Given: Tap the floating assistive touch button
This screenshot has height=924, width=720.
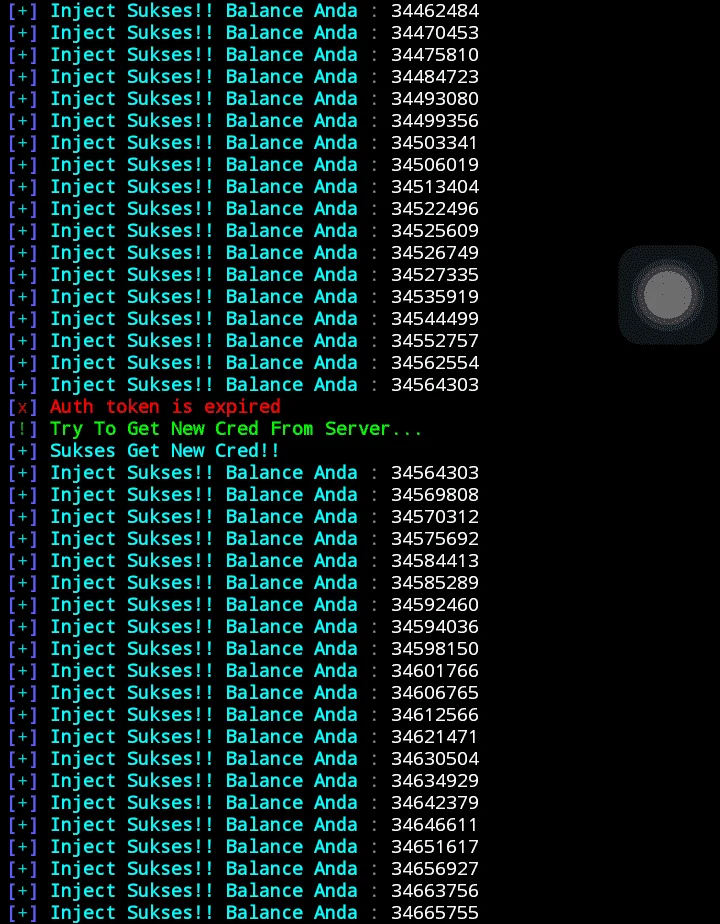Looking at the screenshot, I should [x=668, y=295].
